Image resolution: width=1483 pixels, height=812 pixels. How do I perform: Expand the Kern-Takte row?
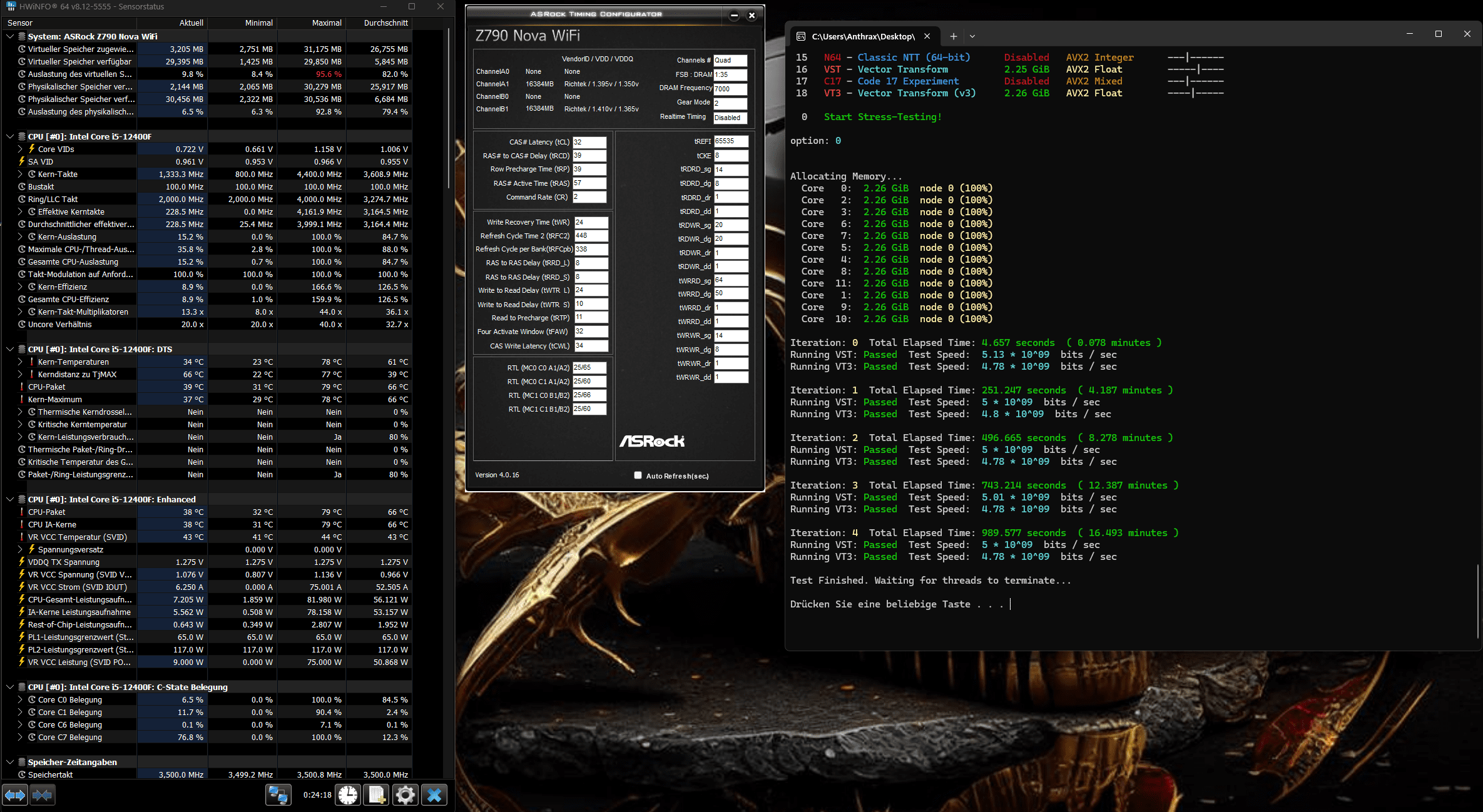point(20,174)
